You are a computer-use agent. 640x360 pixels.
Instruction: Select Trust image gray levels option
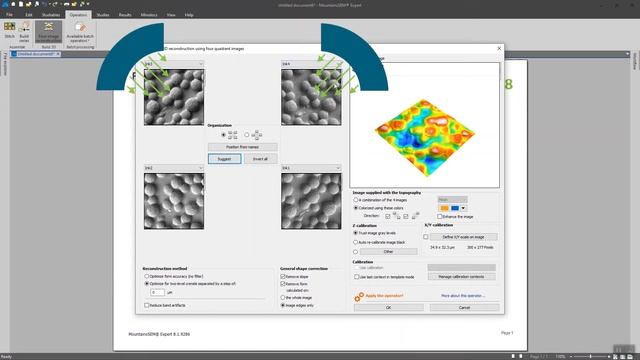356,233
